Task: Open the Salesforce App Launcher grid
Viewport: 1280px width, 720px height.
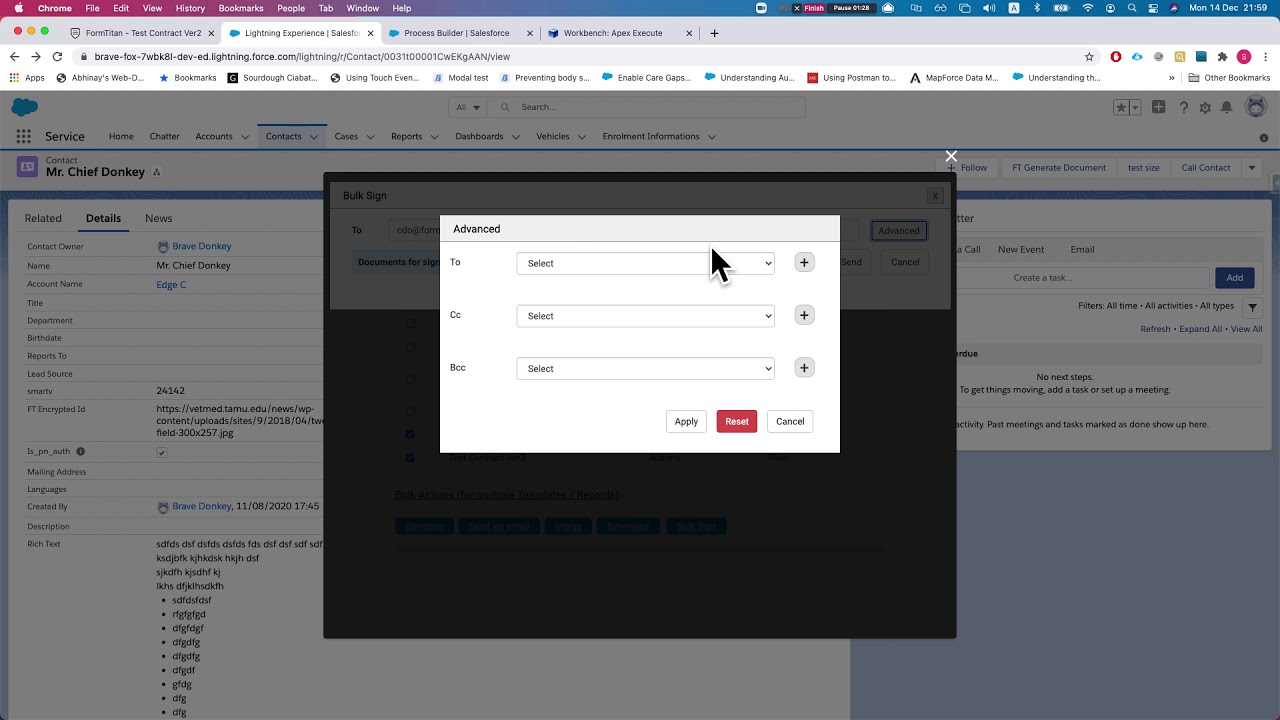Action: tap(23, 136)
